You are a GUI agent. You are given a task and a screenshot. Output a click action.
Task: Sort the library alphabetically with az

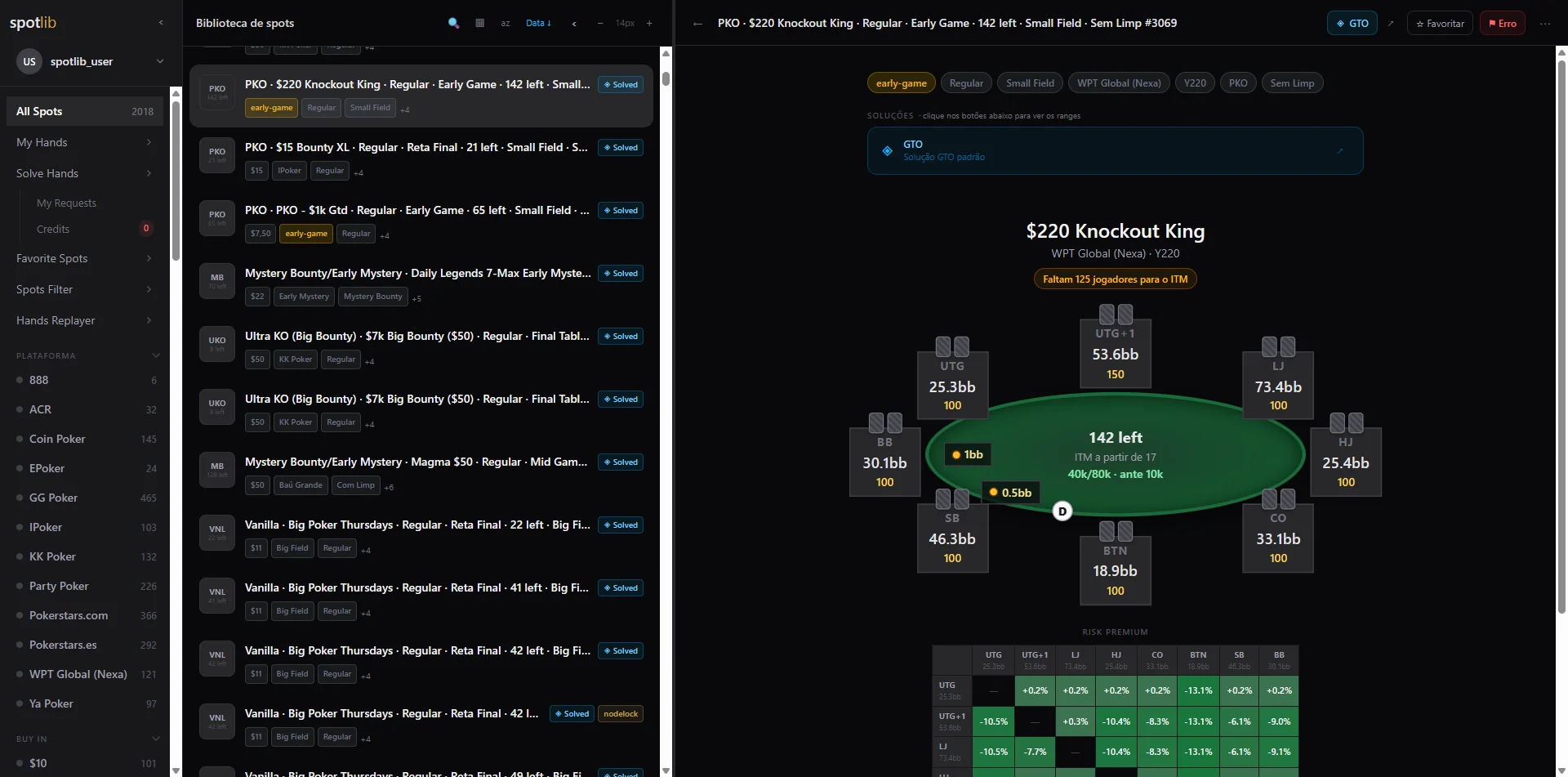click(x=506, y=23)
